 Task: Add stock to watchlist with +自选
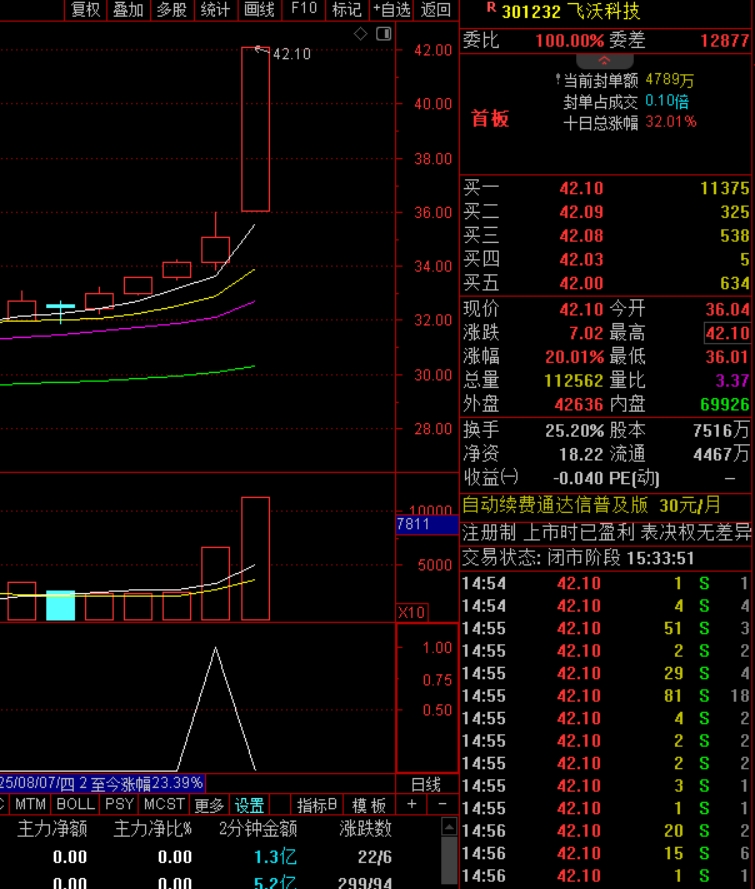[392, 10]
